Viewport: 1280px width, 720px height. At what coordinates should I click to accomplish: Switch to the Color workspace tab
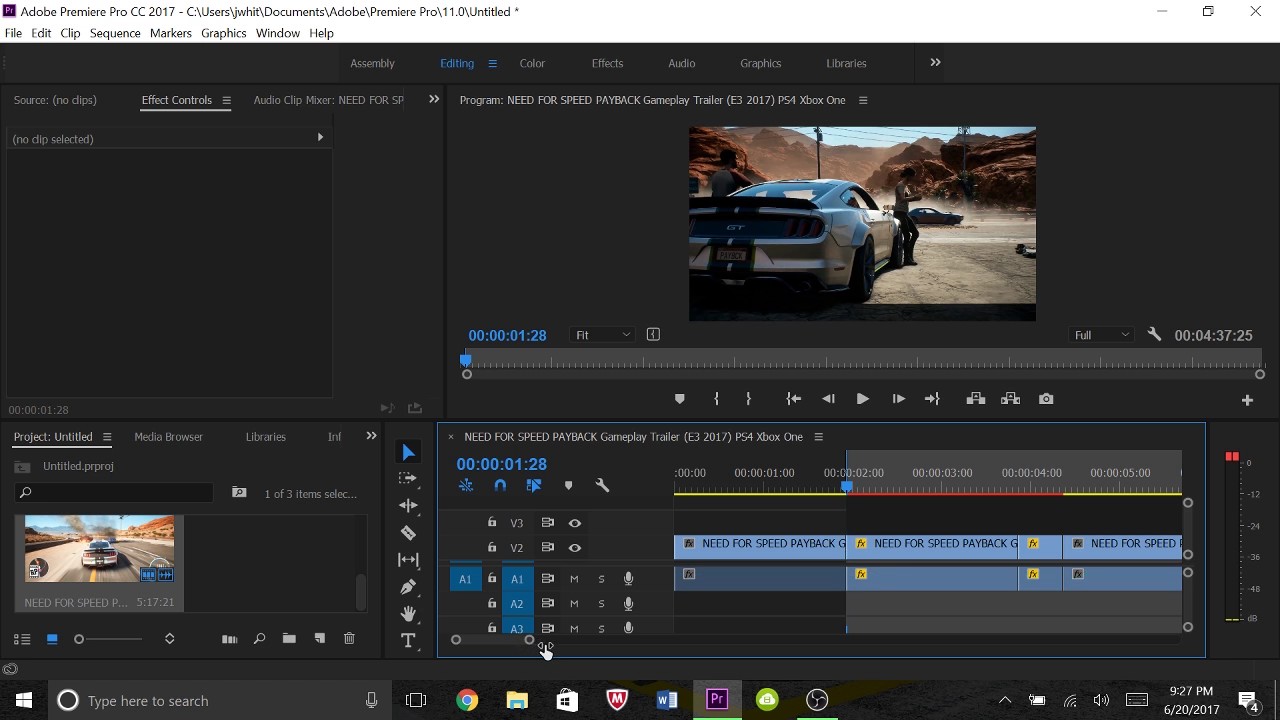(x=532, y=63)
